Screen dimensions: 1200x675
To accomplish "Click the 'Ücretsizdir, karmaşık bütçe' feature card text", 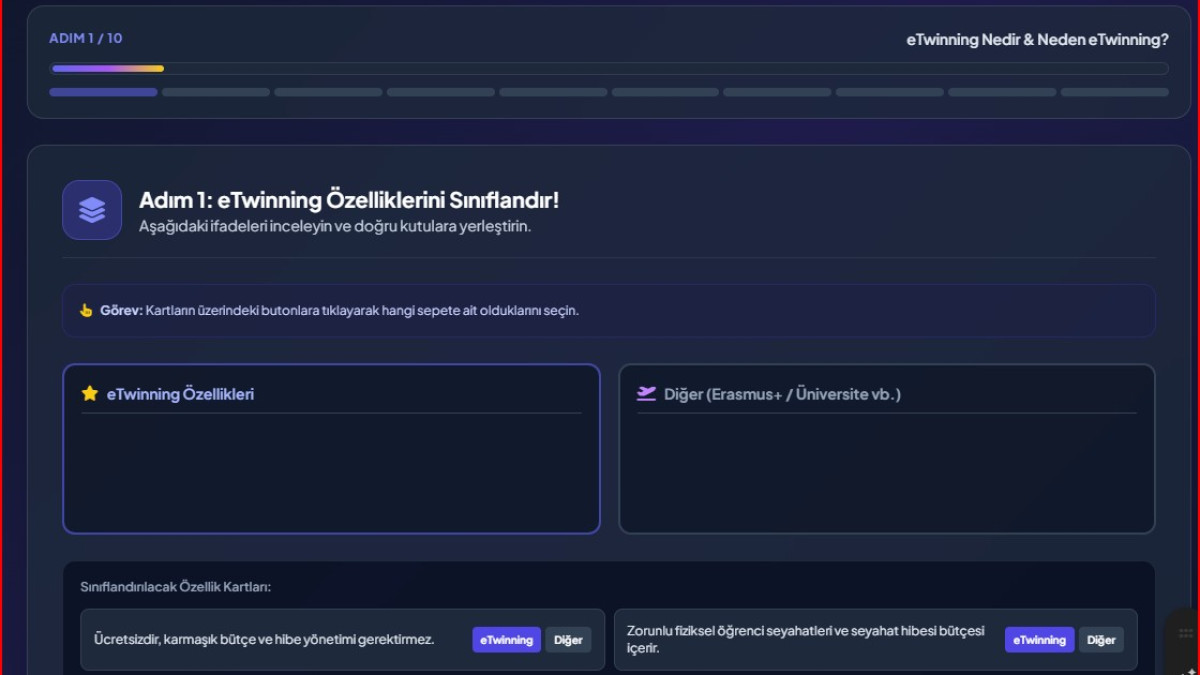I will (264, 640).
